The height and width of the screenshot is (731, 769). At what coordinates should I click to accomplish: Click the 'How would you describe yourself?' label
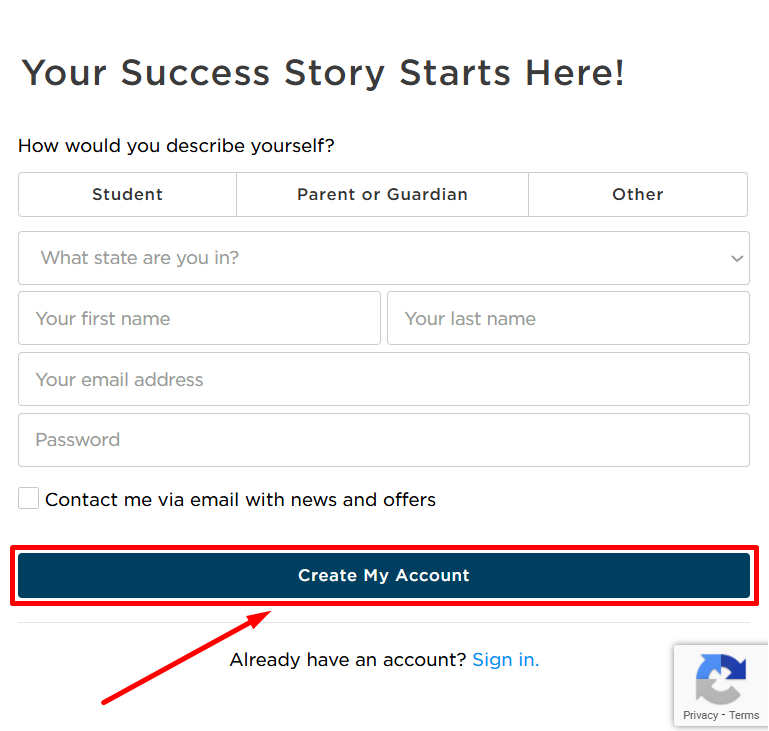(176, 146)
